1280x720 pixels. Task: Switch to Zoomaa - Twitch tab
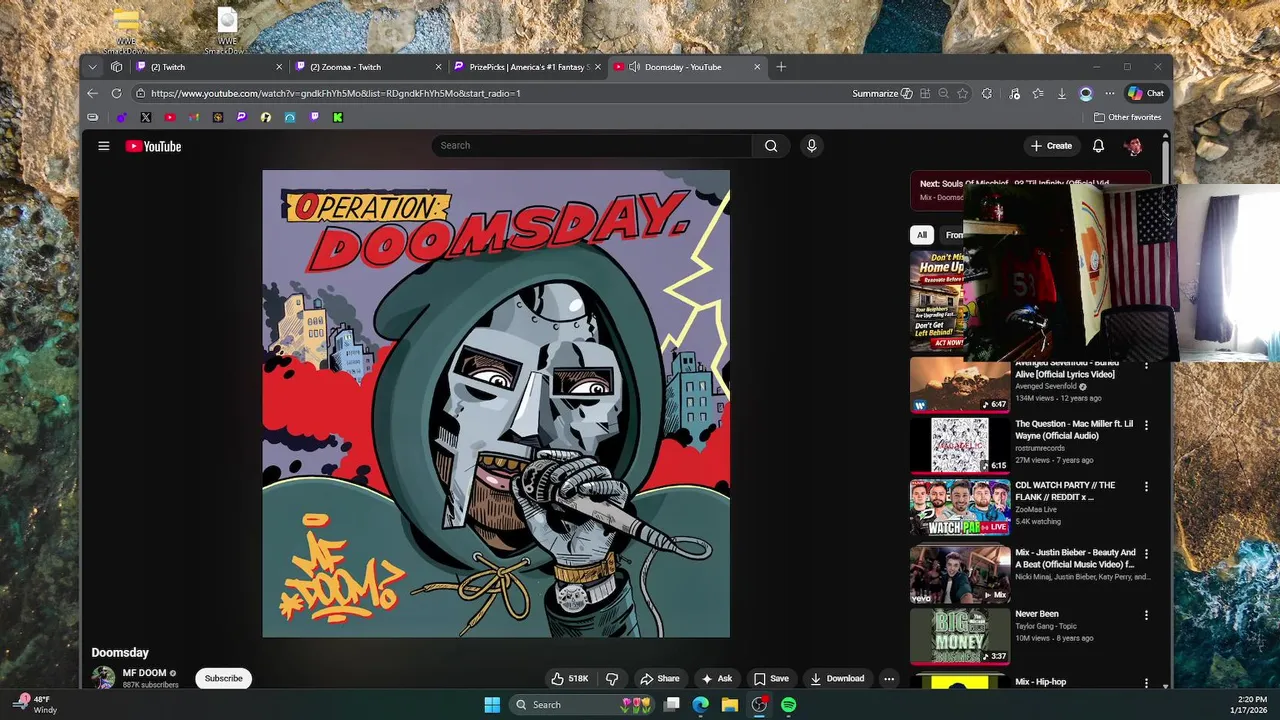tap(367, 67)
